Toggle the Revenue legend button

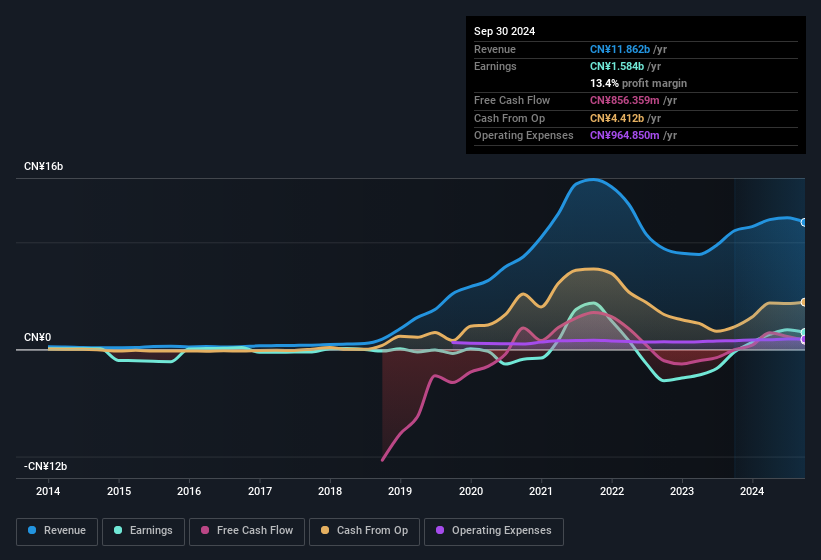(57, 531)
